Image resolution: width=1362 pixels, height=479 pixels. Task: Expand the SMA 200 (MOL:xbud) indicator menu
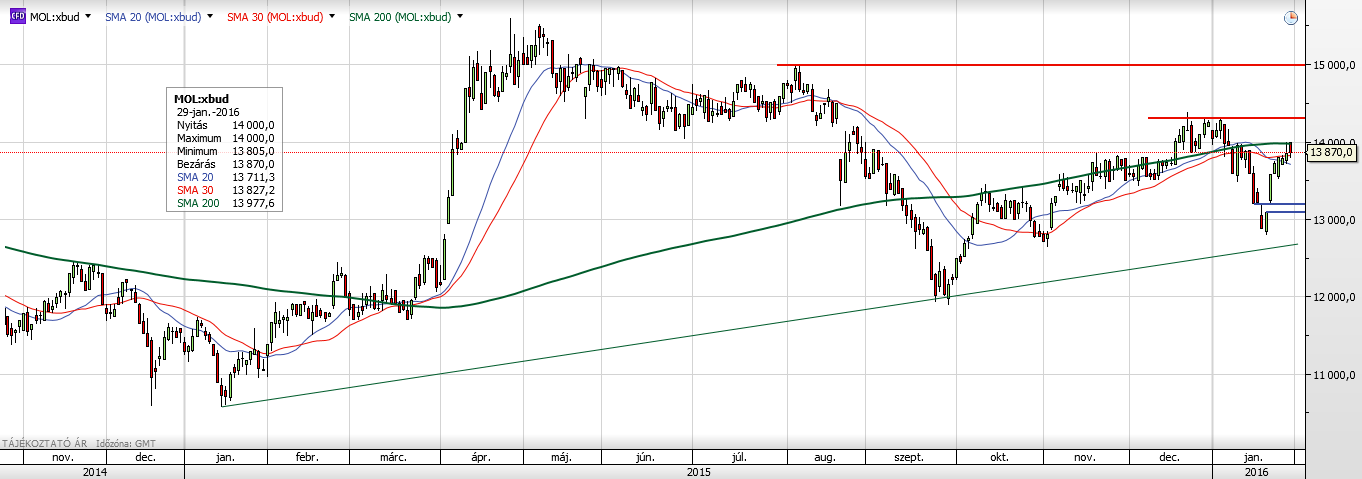click(x=460, y=17)
